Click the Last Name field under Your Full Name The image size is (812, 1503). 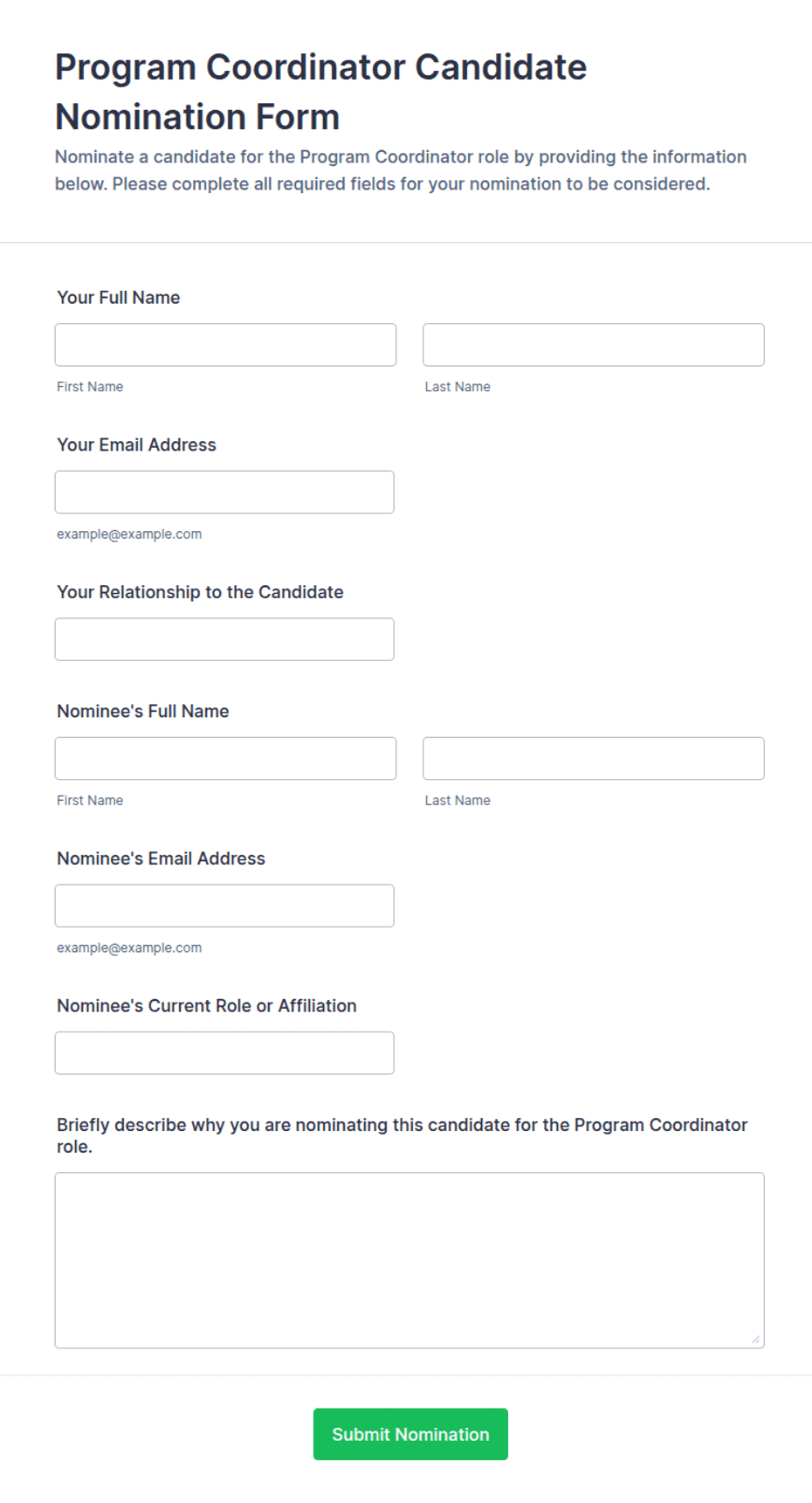594,345
